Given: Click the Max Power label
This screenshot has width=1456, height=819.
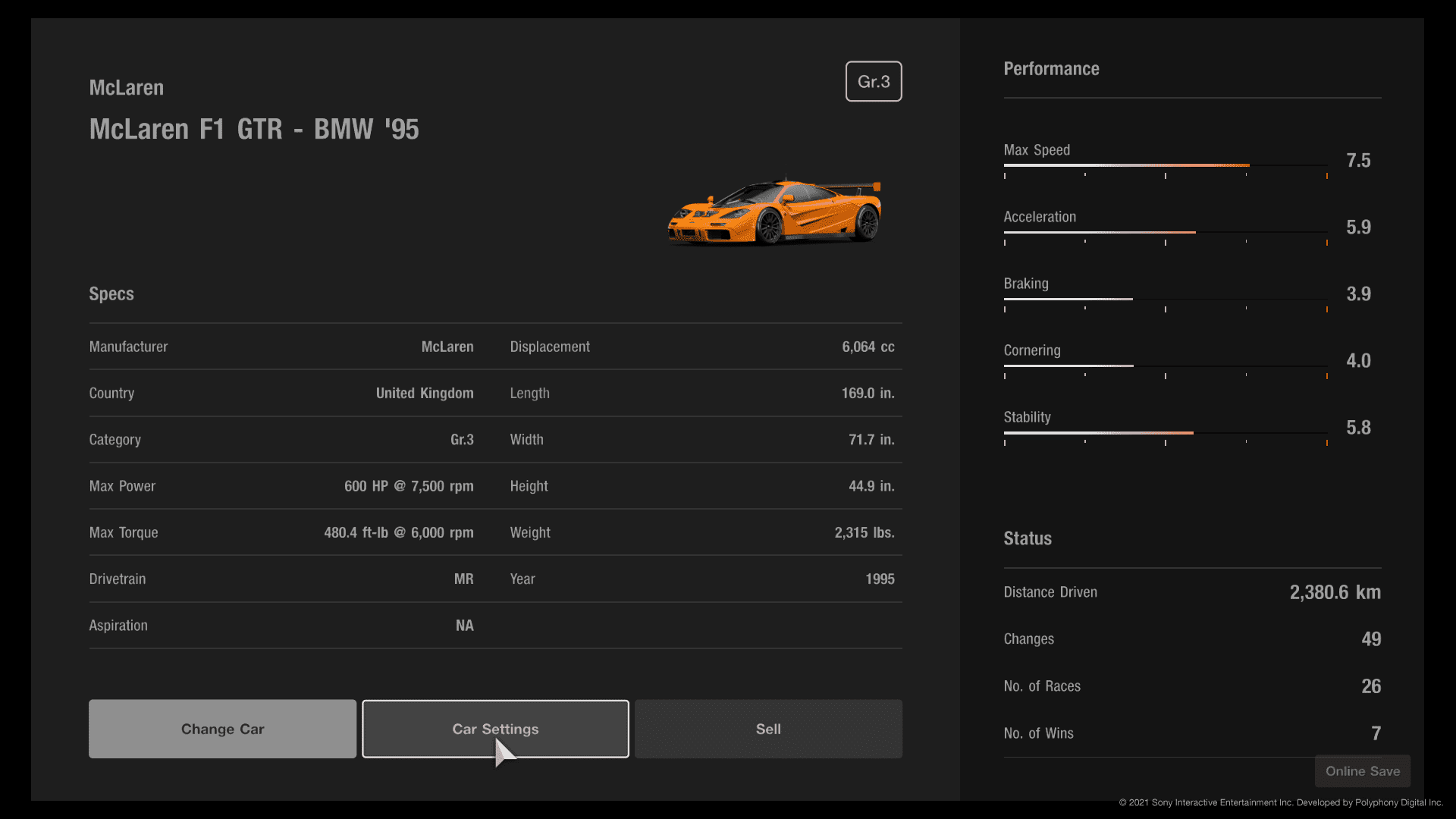Looking at the screenshot, I should tap(122, 486).
